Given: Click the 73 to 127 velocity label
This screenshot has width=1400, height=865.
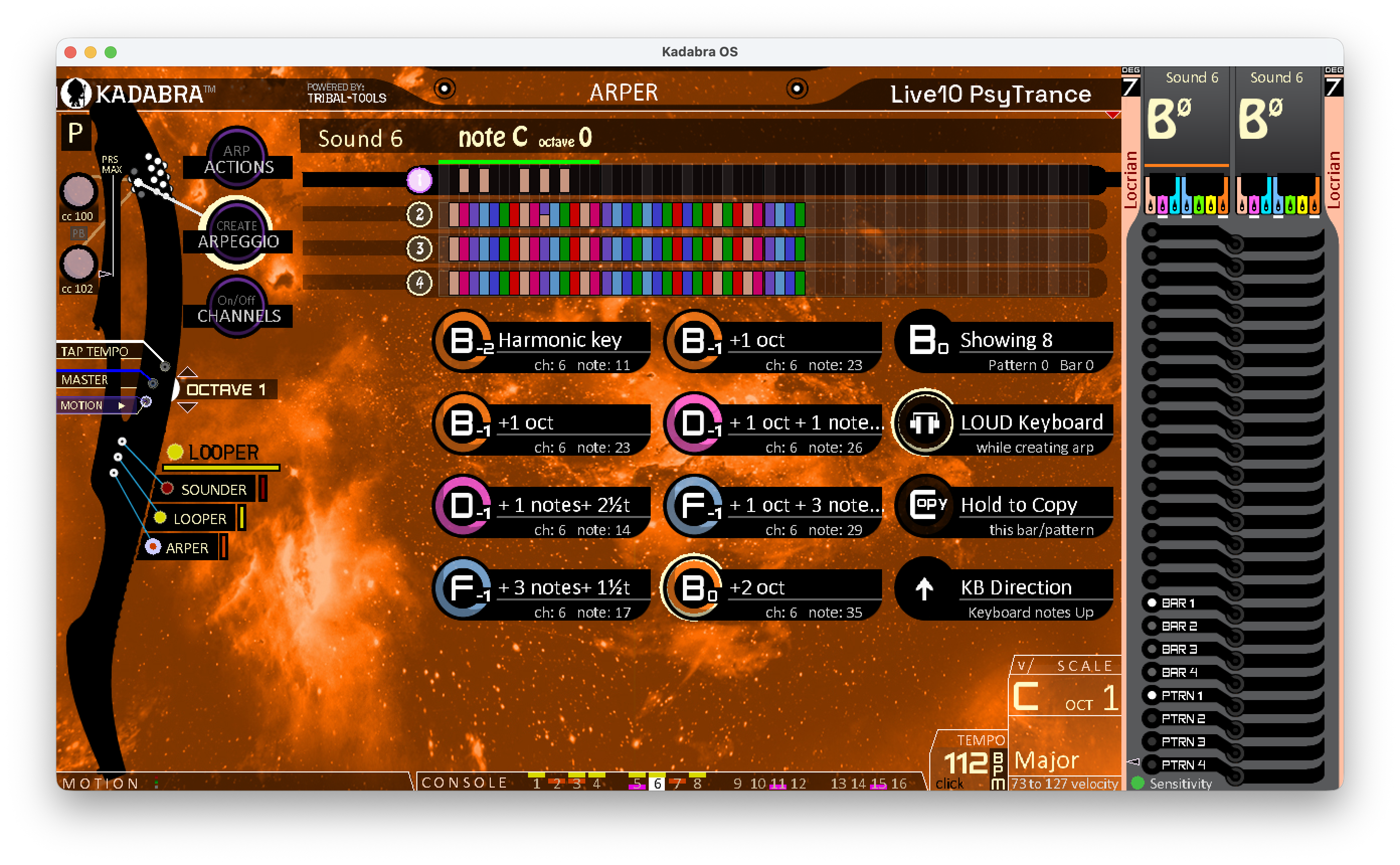Looking at the screenshot, I should coord(1065,784).
